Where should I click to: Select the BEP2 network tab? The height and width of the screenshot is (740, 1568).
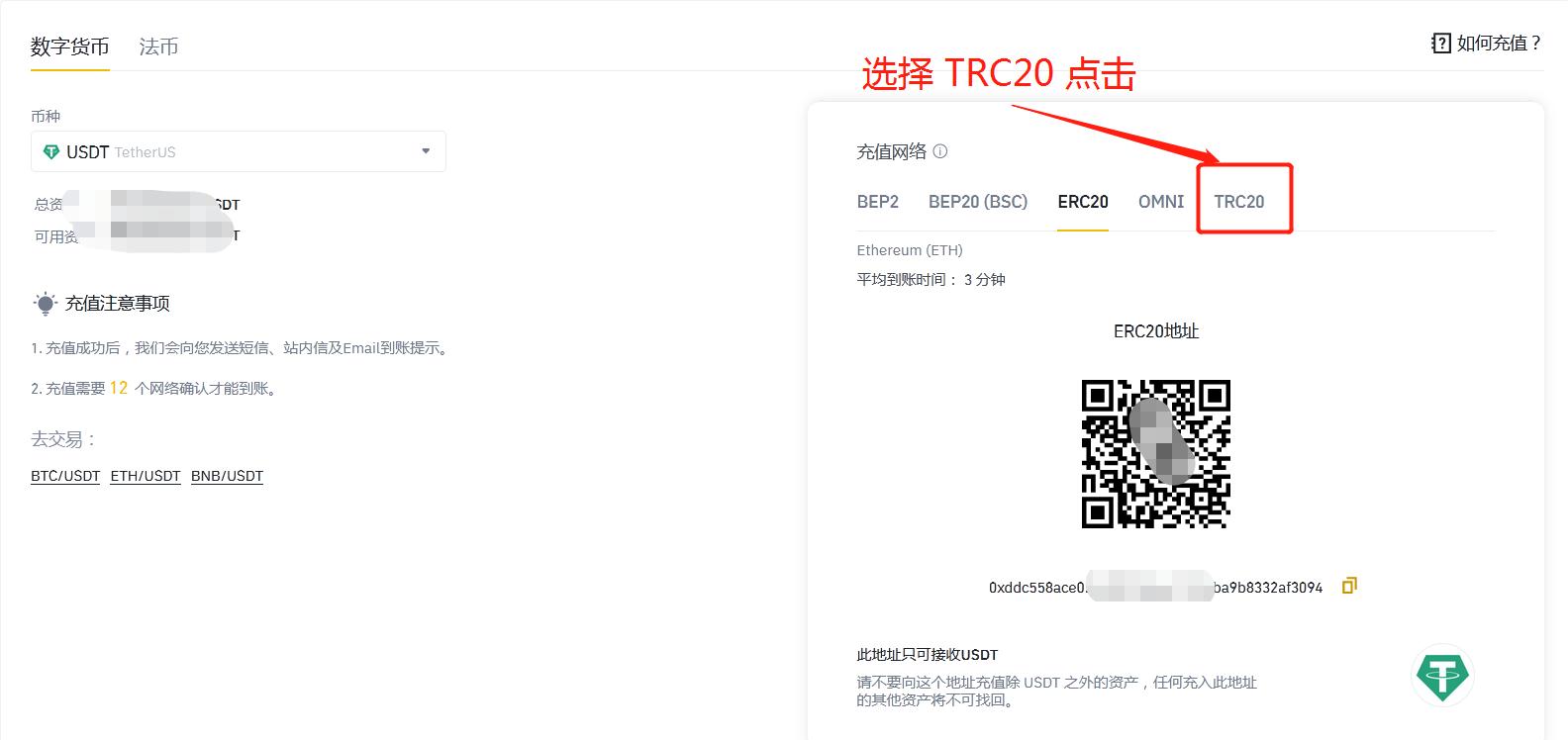click(878, 202)
